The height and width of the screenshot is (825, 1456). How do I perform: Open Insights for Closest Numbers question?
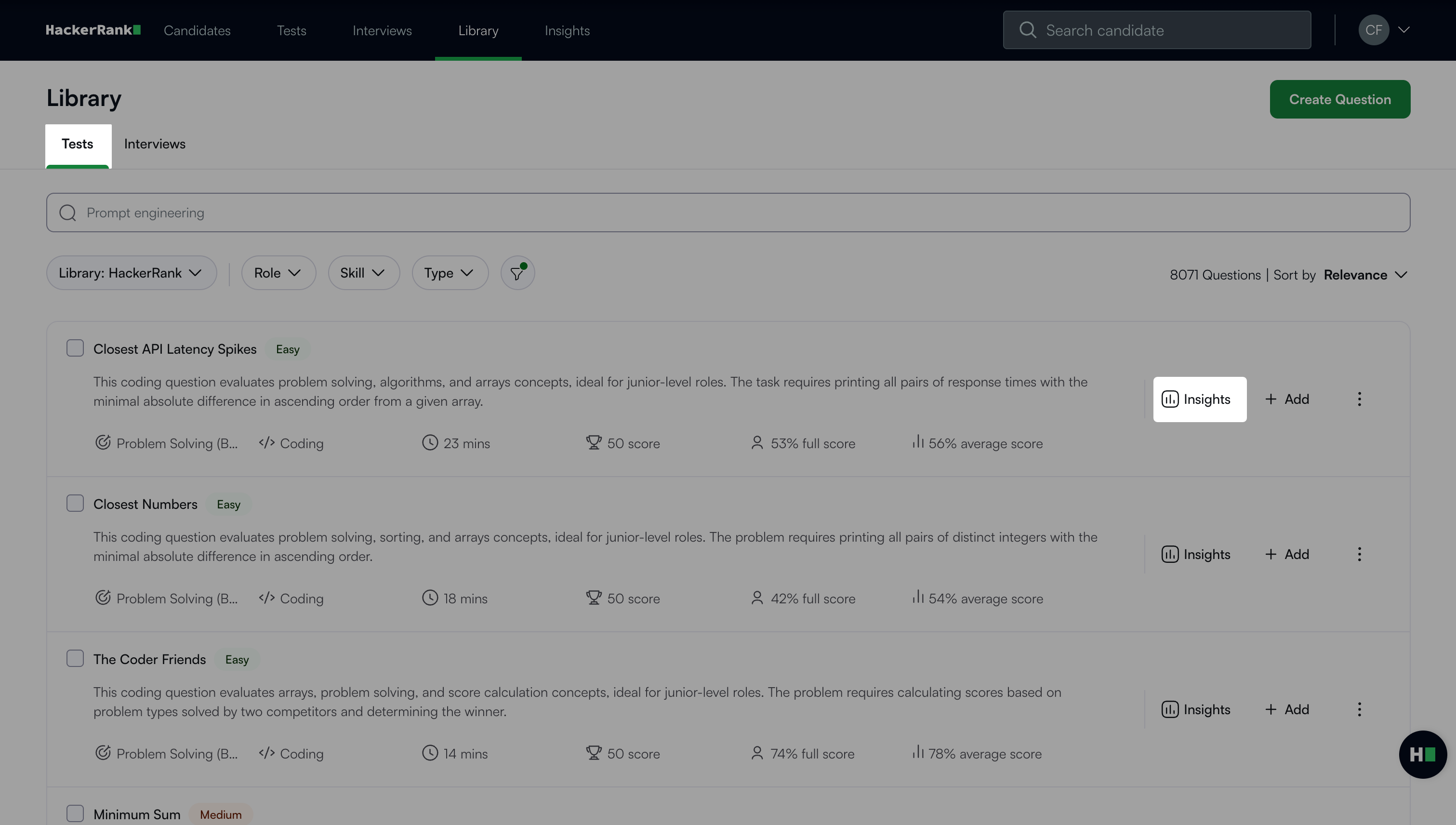tap(1196, 554)
